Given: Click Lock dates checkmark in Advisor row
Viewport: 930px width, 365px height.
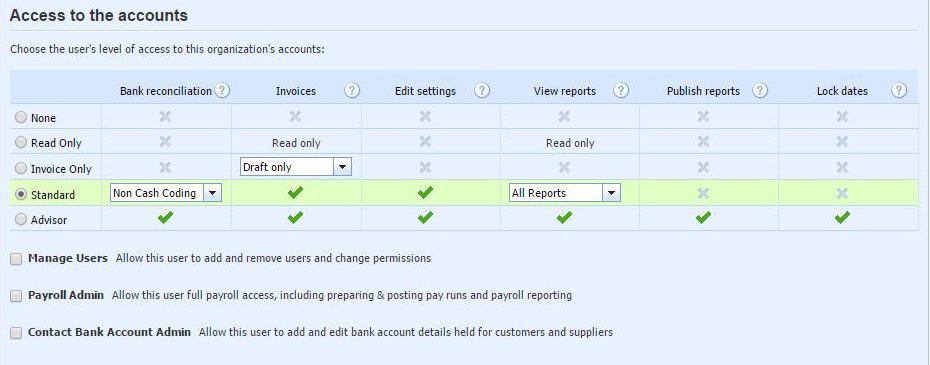Looking at the screenshot, I should tap(842, 218).
